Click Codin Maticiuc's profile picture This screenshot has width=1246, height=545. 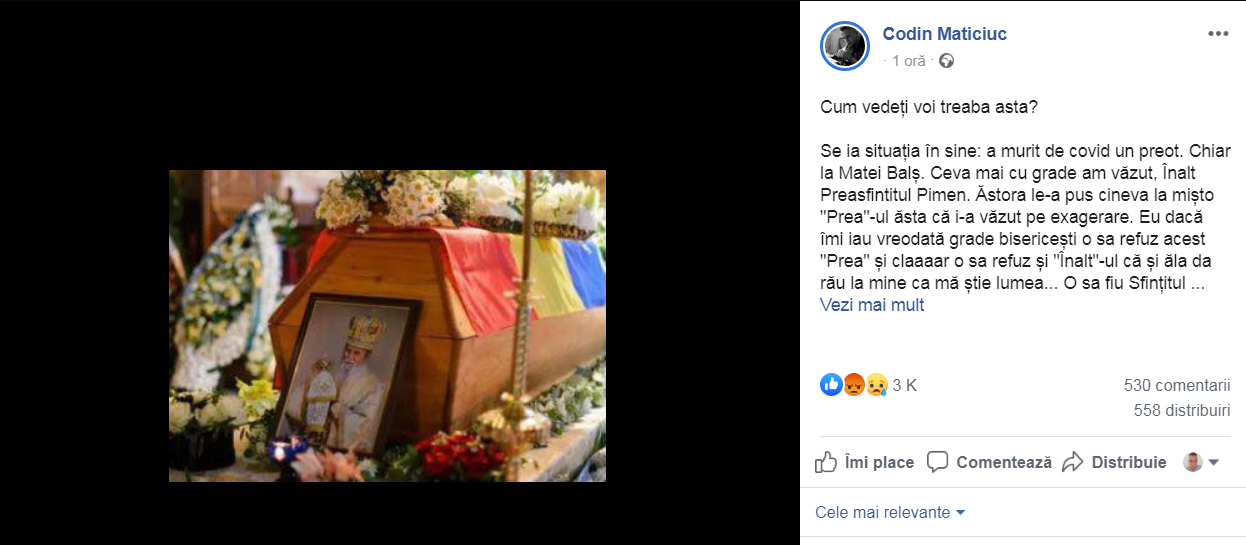(x=844, y=46)
